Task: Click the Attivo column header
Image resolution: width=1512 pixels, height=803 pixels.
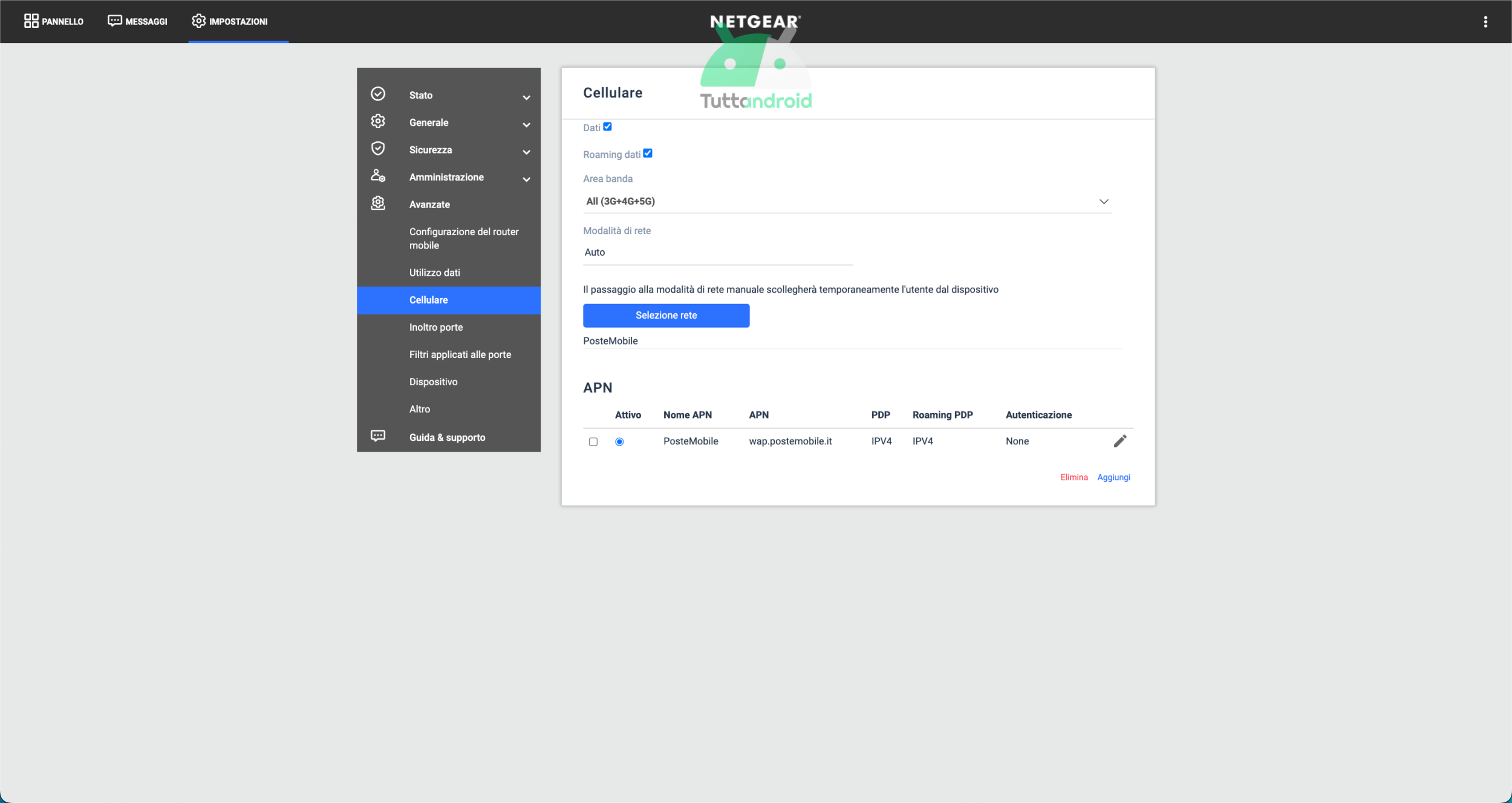Action: [628, 415]
